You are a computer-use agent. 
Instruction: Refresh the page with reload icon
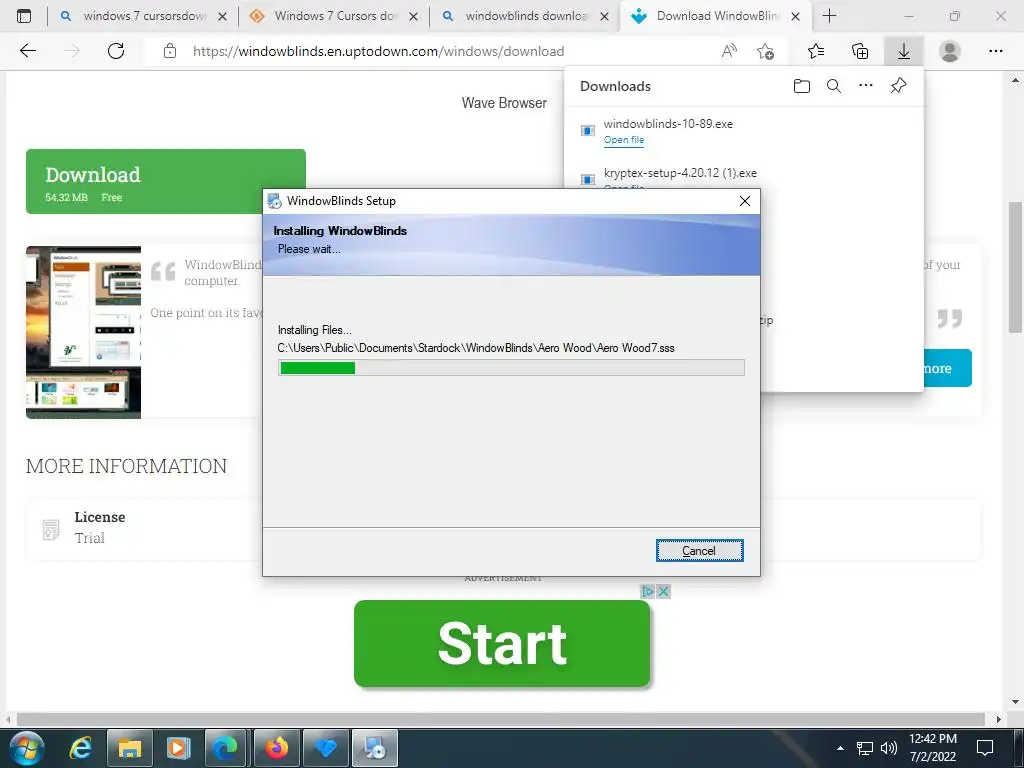[x=116, y=51]
